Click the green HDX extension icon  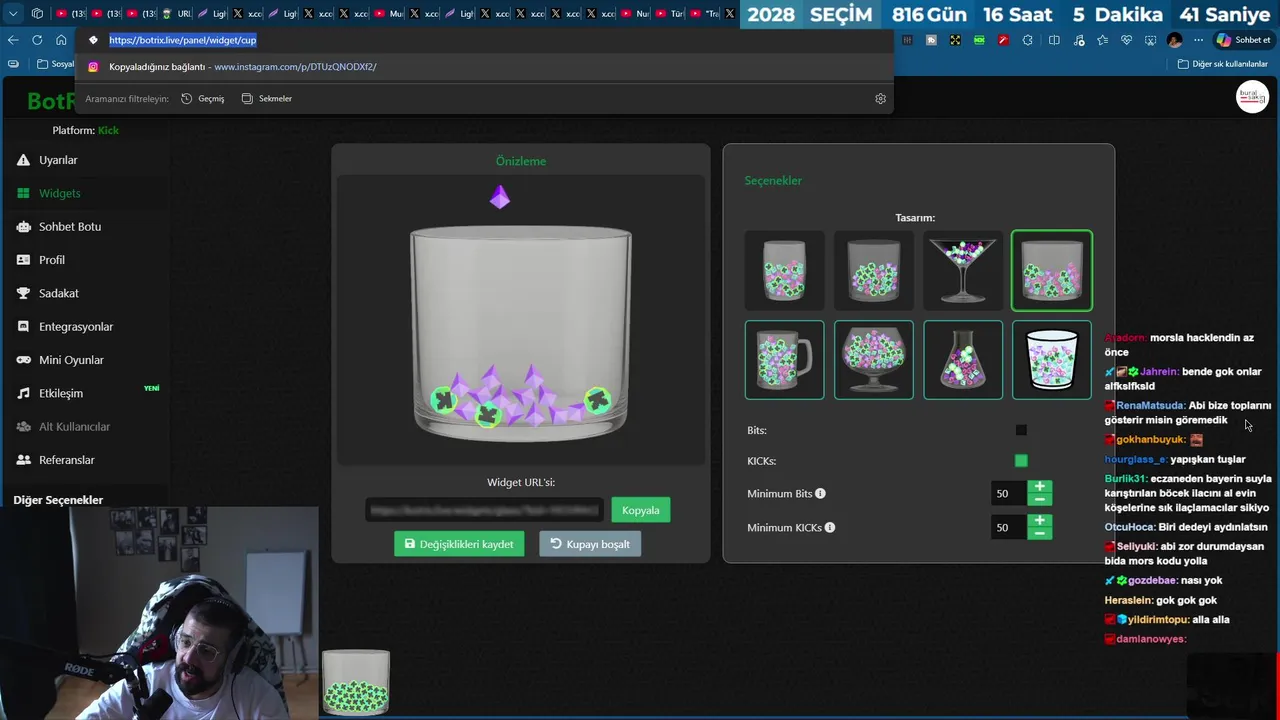pos(979,40)
